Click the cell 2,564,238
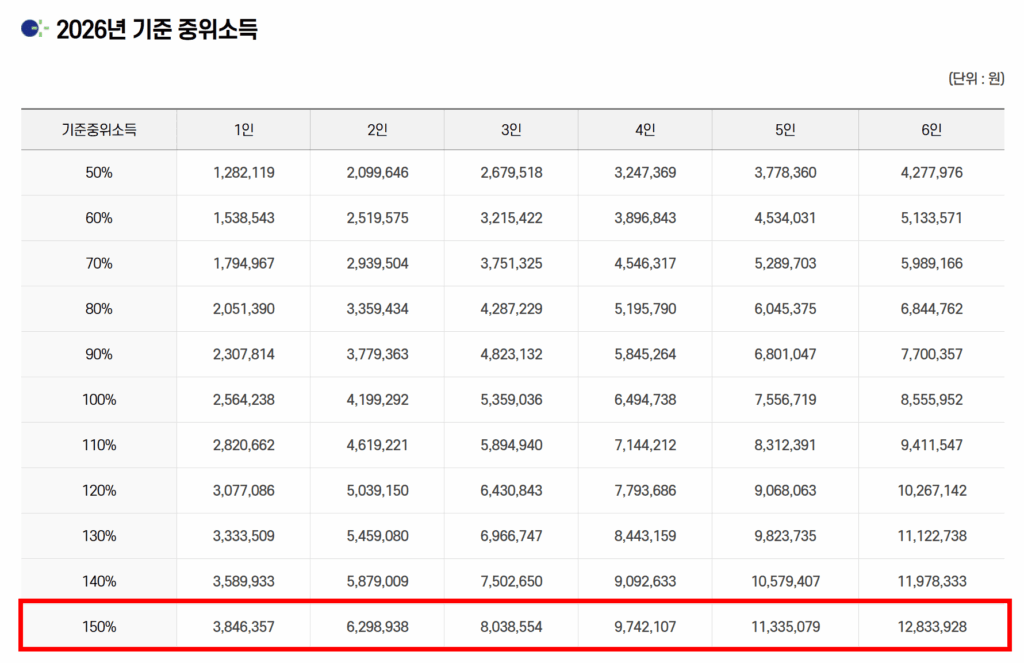 244,399
